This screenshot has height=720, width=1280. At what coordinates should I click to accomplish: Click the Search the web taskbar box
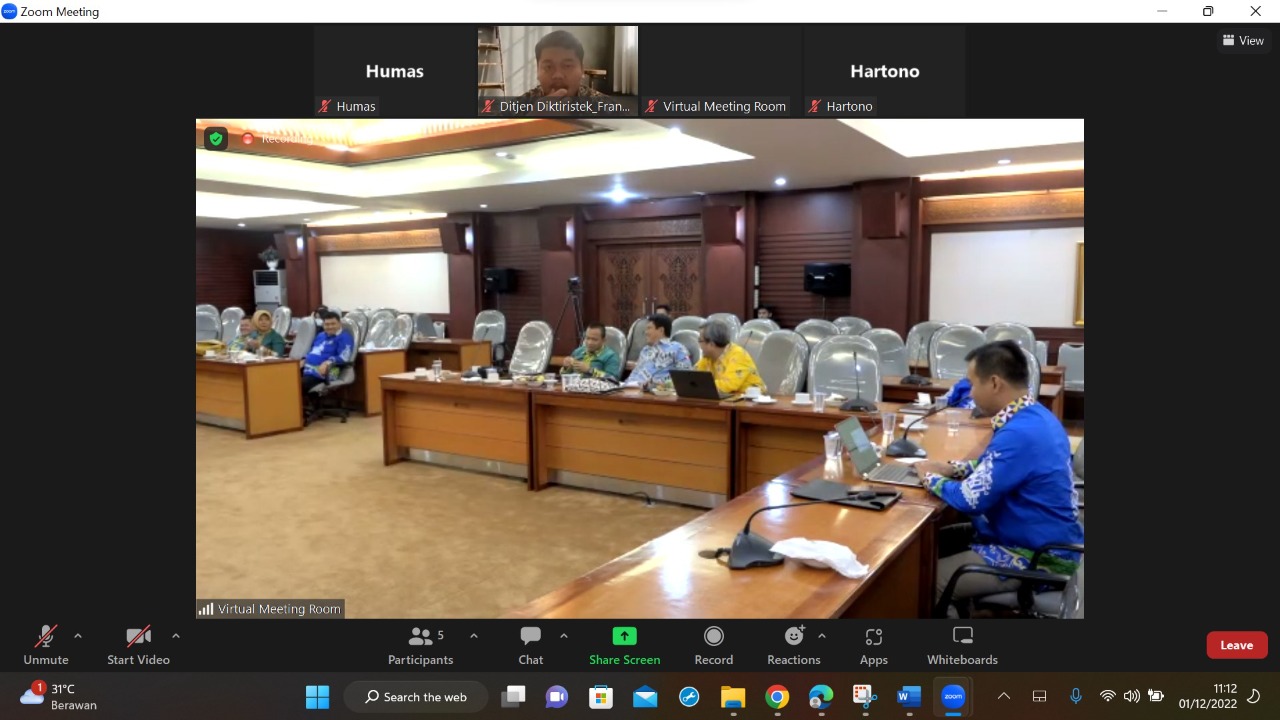pyautogui.click(x=416, y=697)
